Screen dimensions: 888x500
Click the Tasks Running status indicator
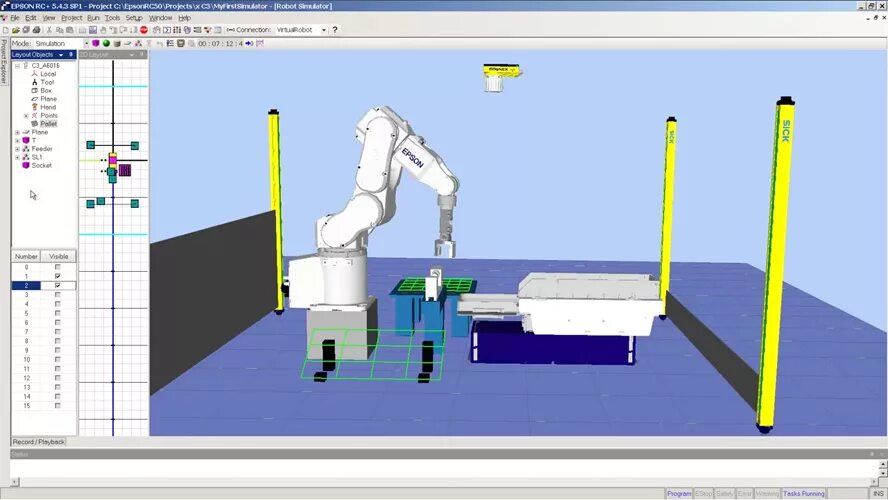click(804, 494)
